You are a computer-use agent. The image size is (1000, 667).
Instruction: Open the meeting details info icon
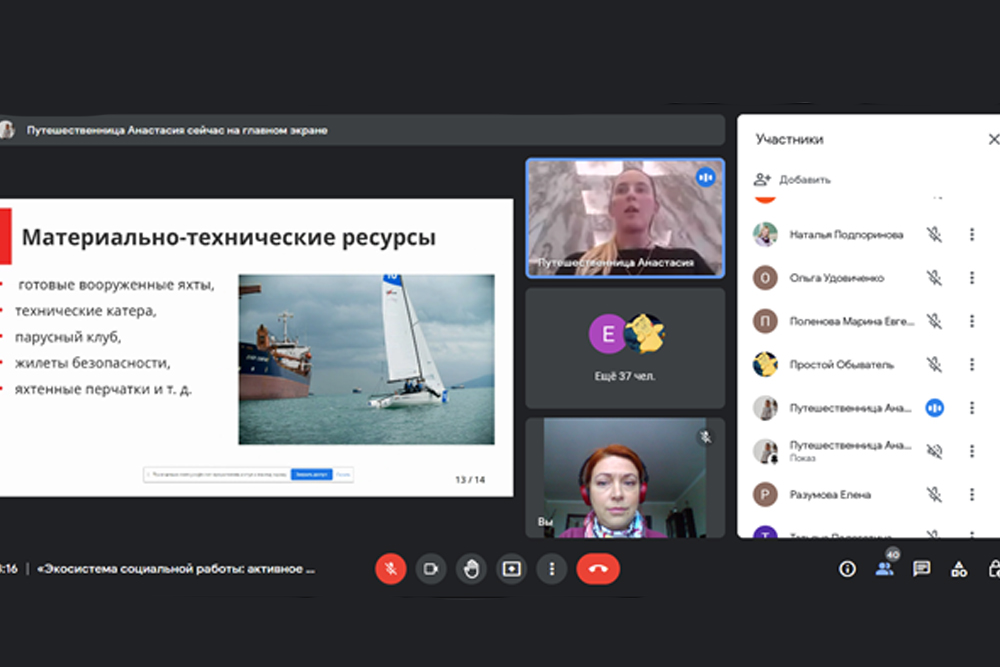coord(847,569)
